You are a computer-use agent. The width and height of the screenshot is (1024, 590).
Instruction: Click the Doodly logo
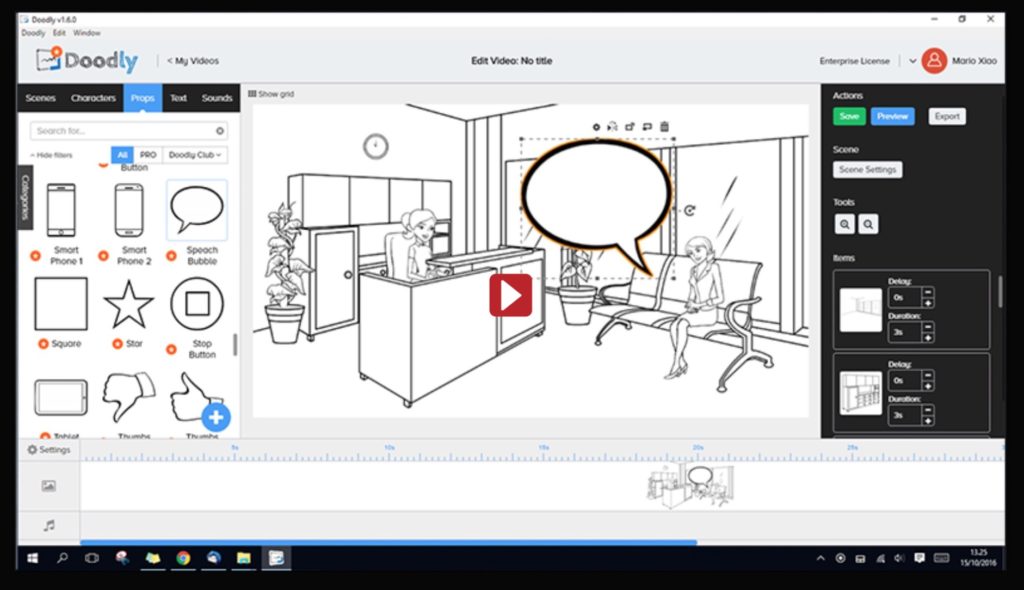click(87, 60)
